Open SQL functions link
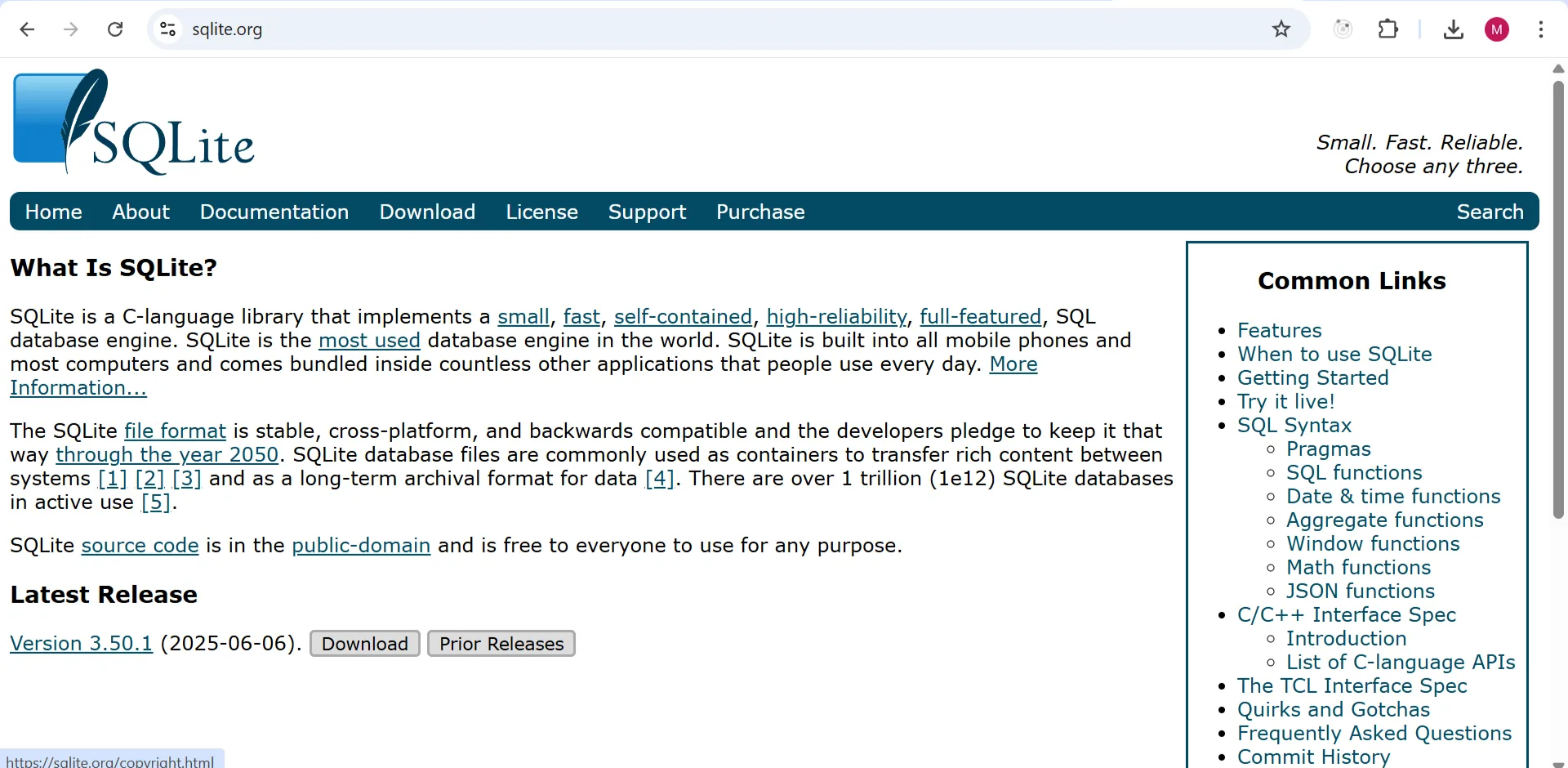This screenshot has height=768, width=1568. pos(1354,472)
